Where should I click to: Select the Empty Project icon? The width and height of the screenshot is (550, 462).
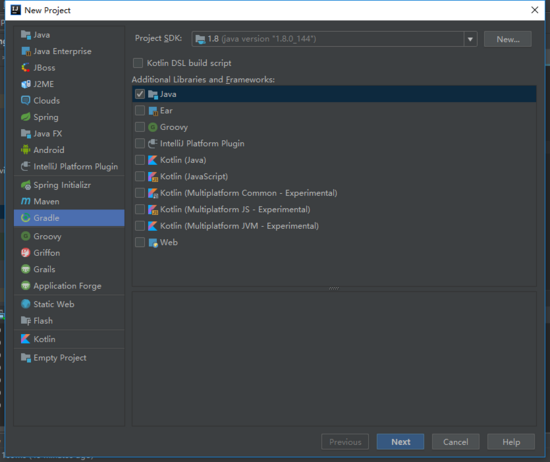pyautogui.click(x=26, y=358)
